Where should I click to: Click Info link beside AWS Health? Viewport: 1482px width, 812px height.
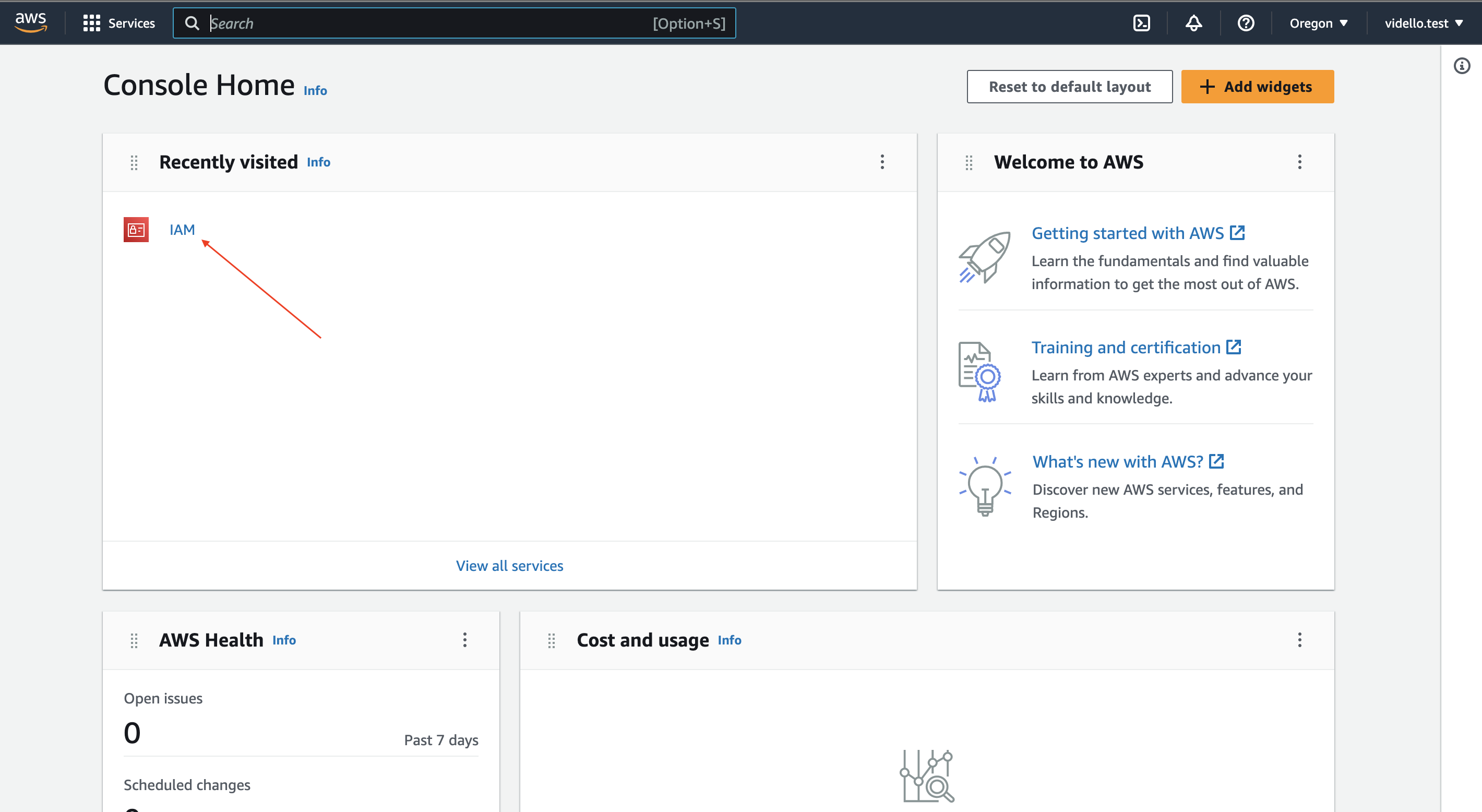284,640
